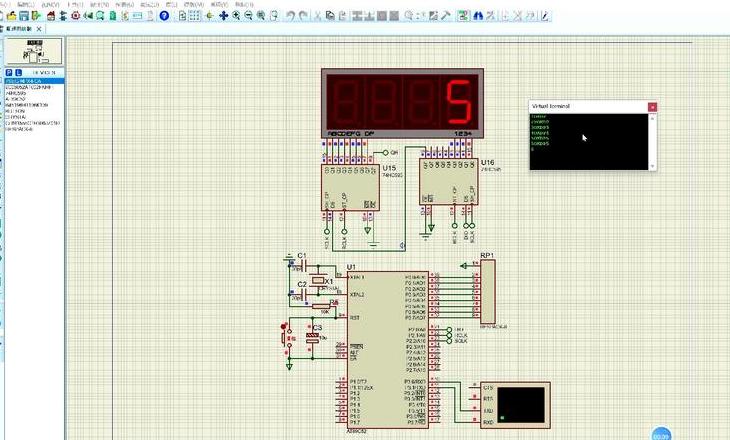Select the U16 shift register chip
The width and height of the screenshot is (730, 440).
448,182
